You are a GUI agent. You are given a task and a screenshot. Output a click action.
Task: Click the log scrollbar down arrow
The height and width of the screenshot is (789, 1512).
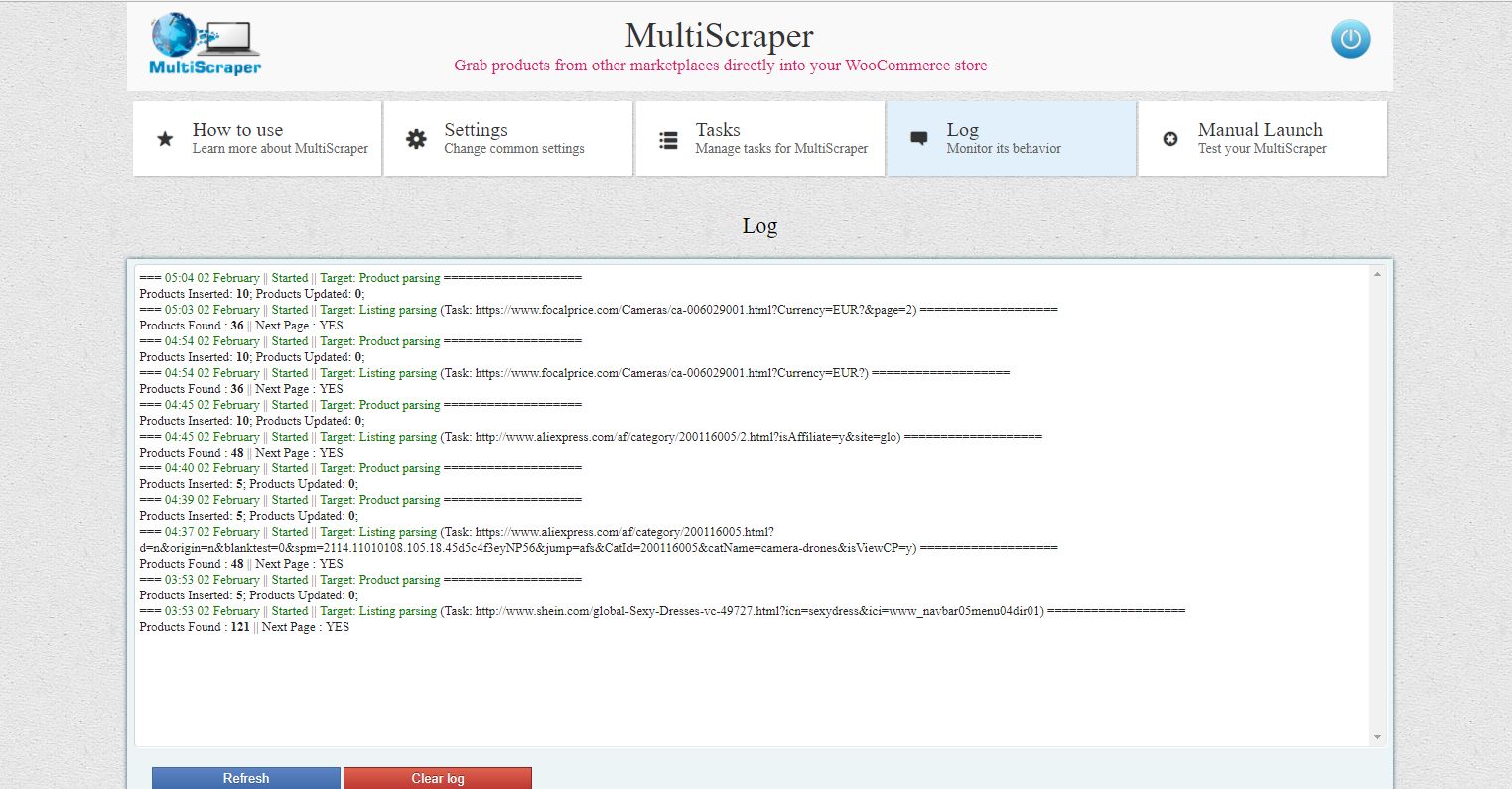click(x=1377, y=737)
